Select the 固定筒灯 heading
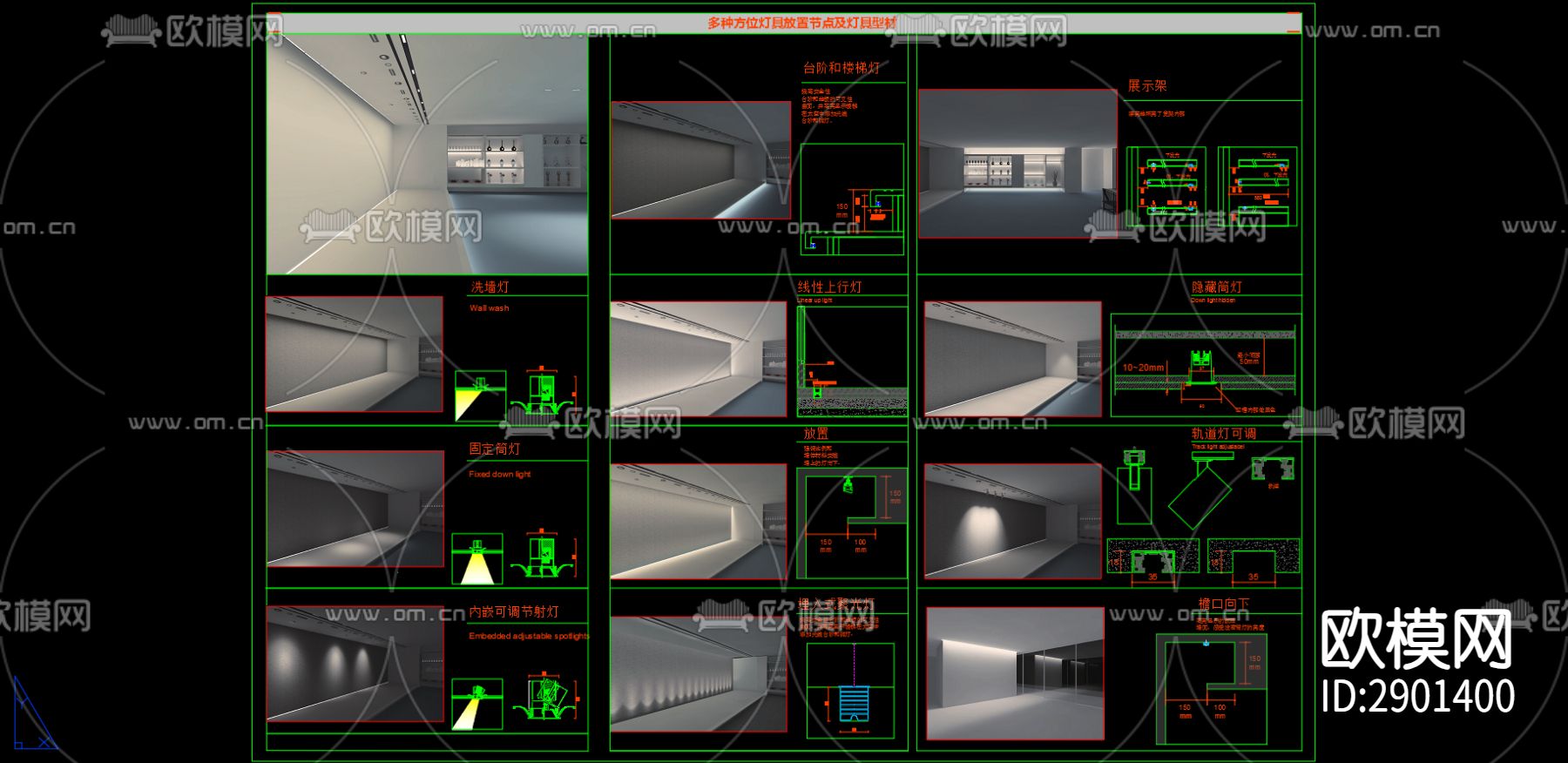The image size is (1568, 763). (495, 449)
